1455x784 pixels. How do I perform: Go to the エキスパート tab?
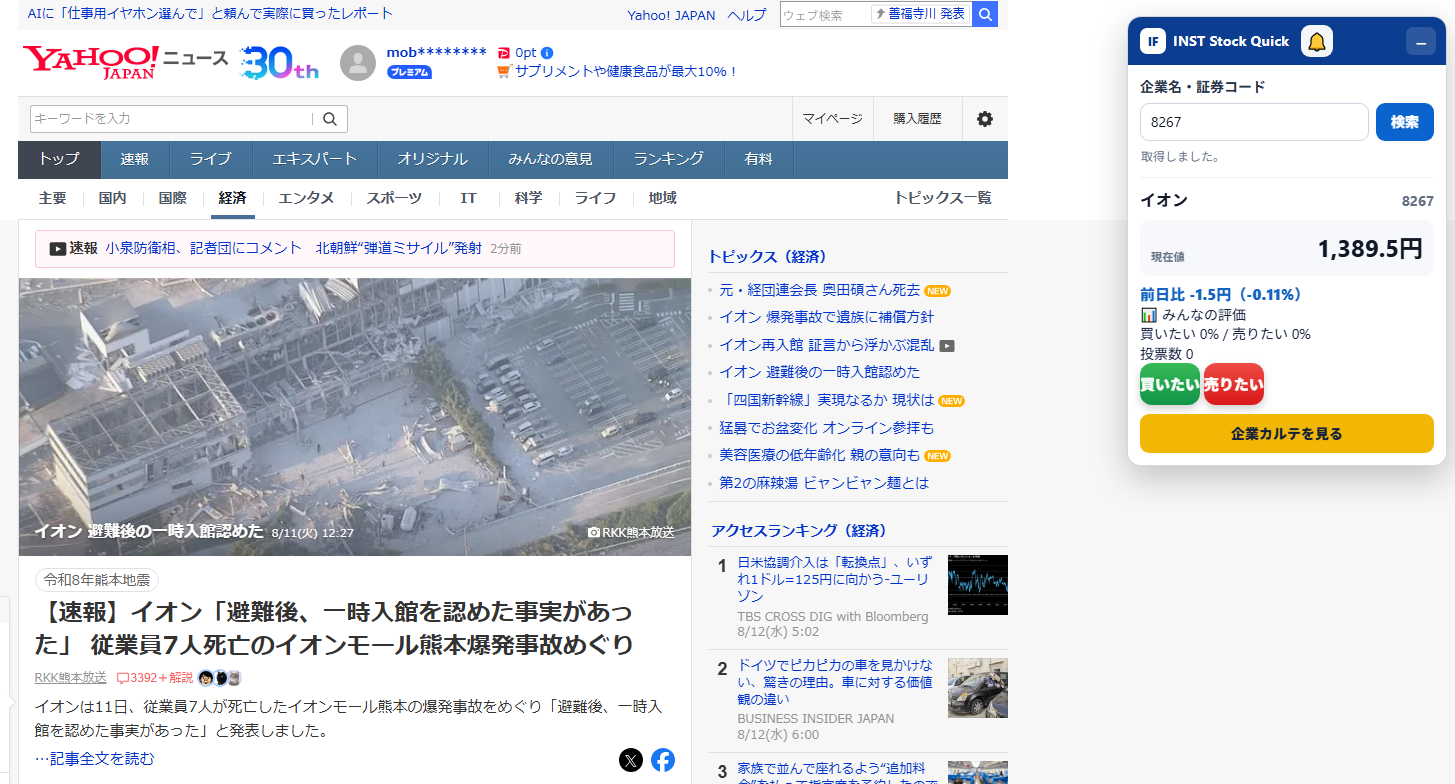(x=314, y=159)
